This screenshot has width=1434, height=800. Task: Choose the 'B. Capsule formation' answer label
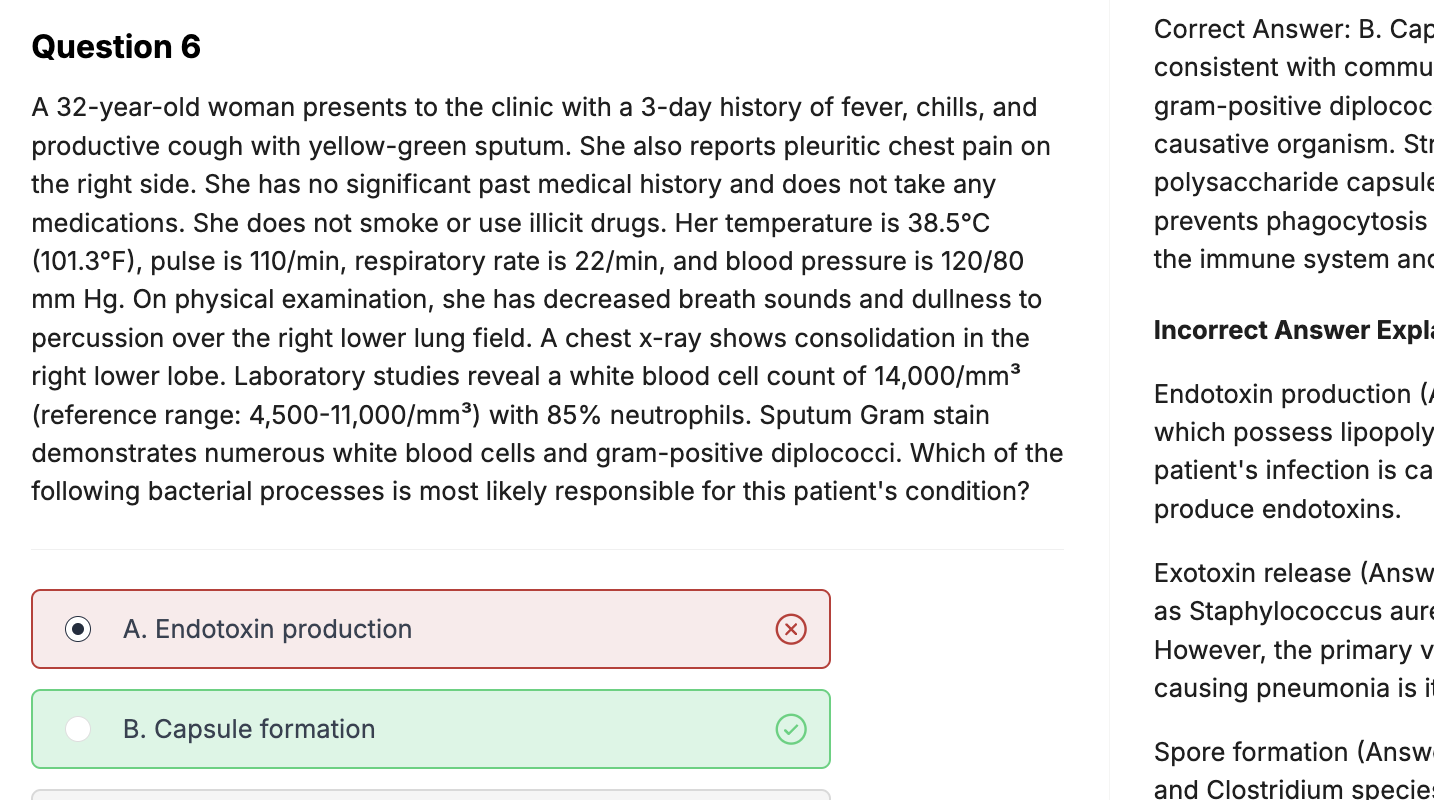pyautogui.click(x=249, y=729)
